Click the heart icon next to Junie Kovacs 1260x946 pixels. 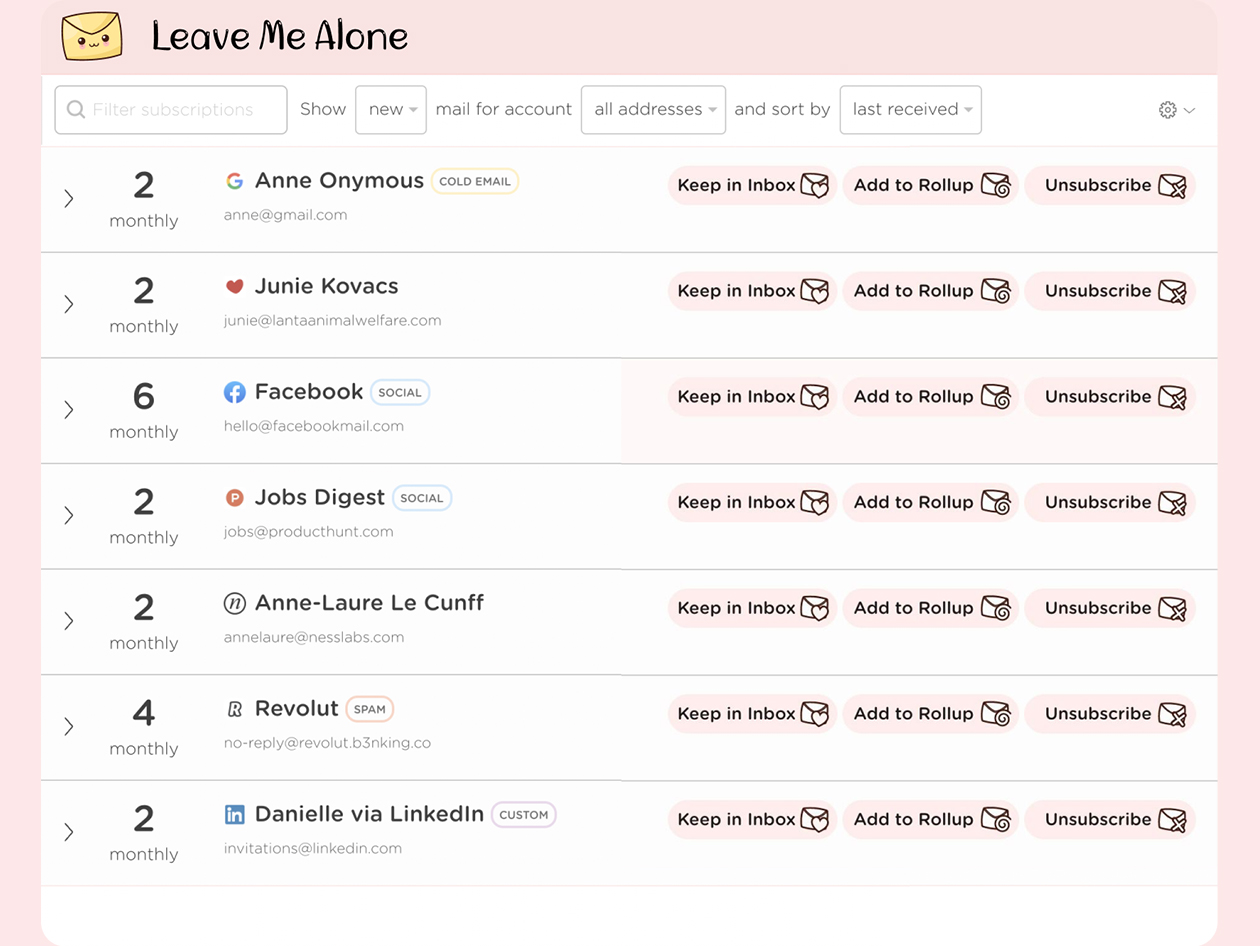[x=233, y=285]
